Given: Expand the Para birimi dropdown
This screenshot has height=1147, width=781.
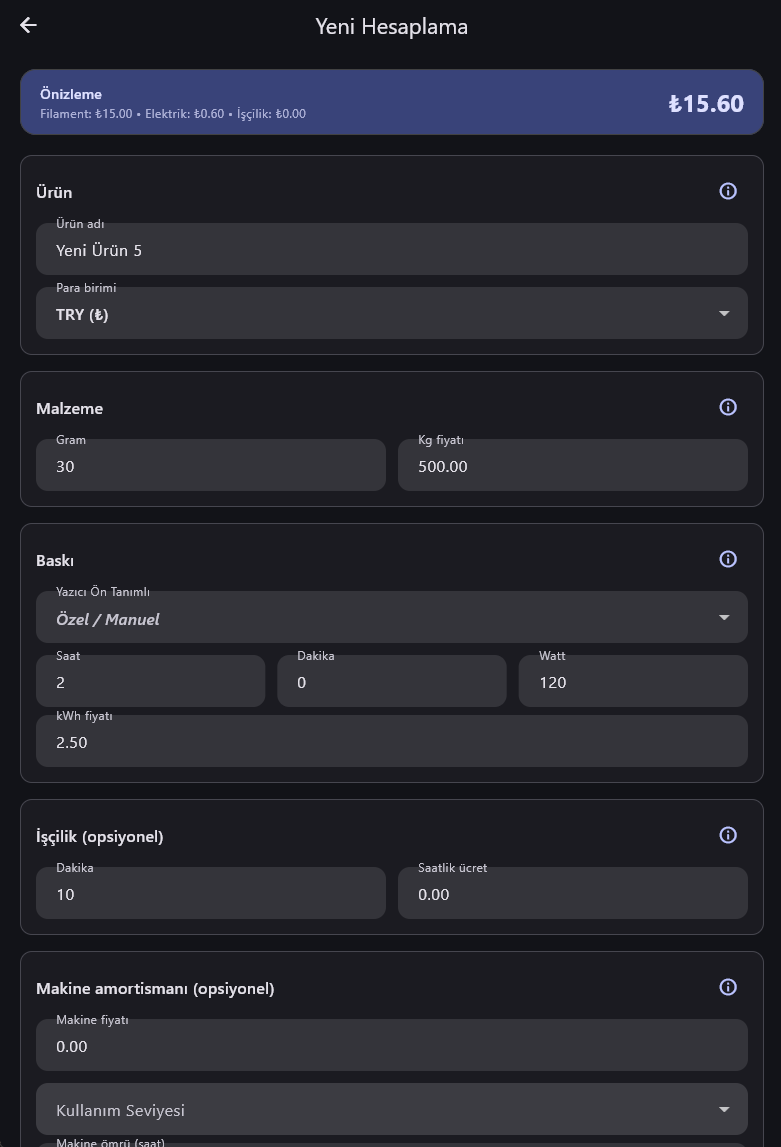Looking at the screenshot, I should (392, 313).
